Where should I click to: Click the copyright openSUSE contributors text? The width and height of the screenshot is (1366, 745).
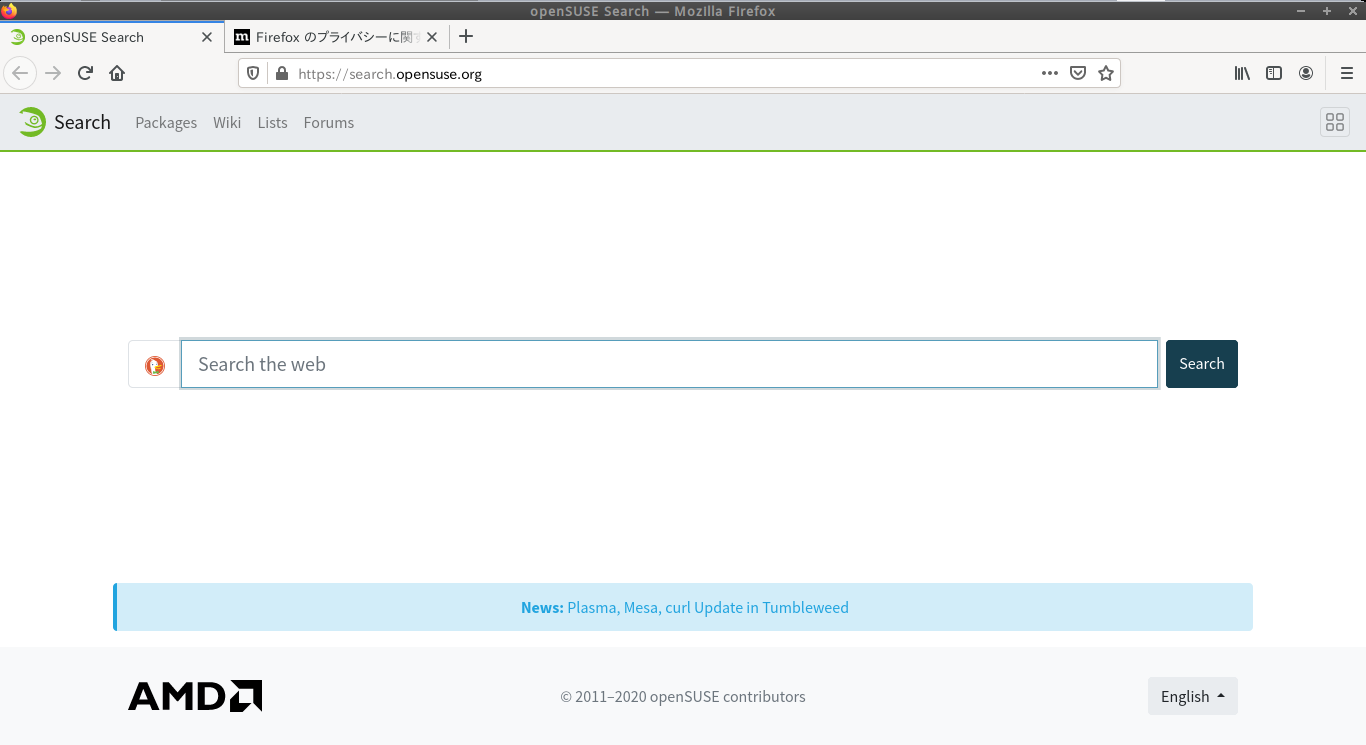click(x=683, y=696)
